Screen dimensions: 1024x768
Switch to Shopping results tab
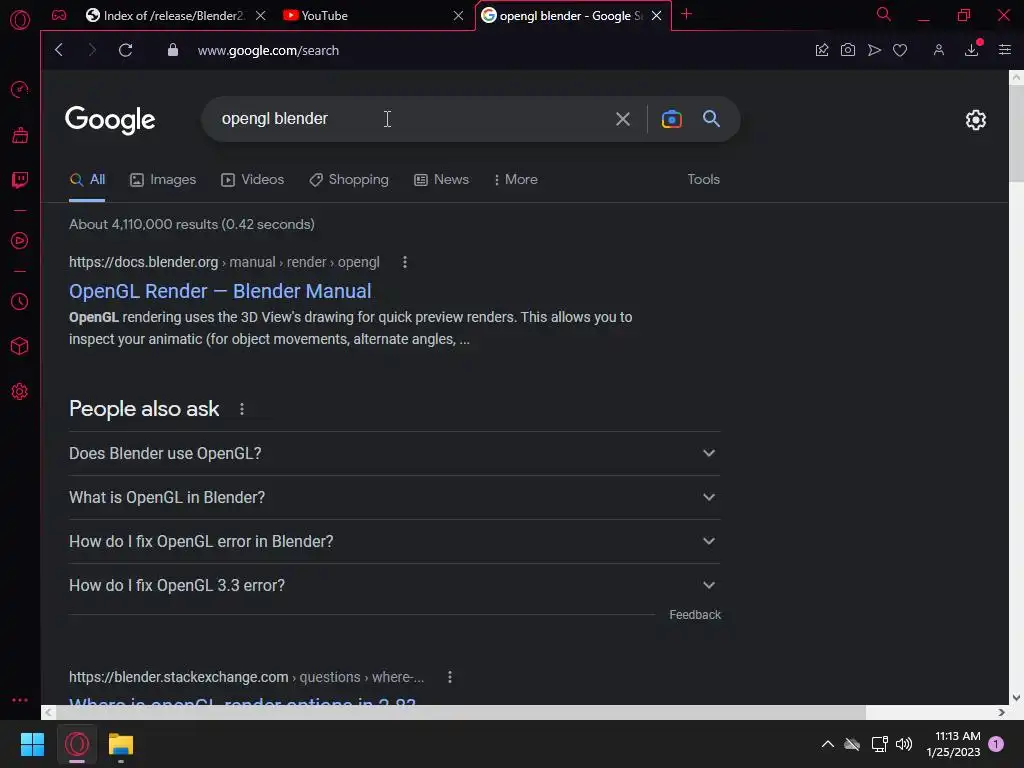(x=349, y=180)
